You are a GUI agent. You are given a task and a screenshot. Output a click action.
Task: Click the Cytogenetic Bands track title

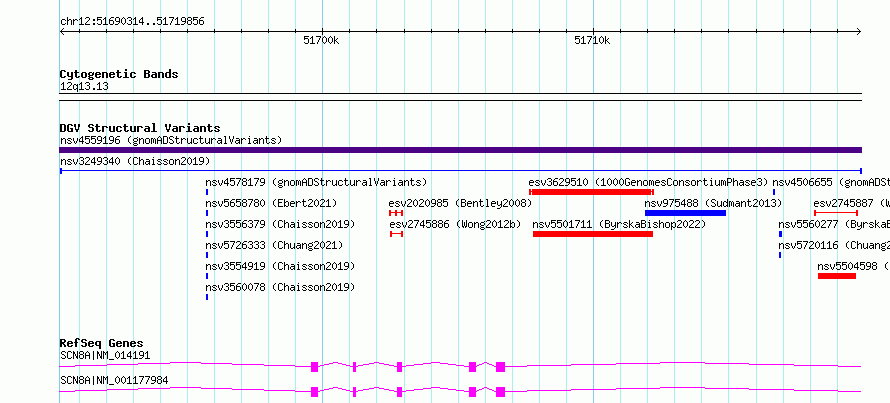point(119,74)
